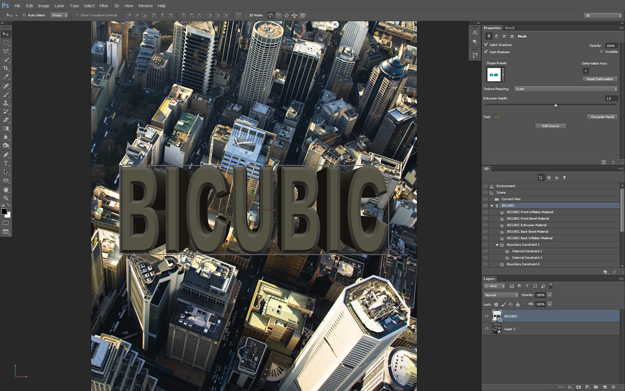Screen dimensions: 625x391
Task: Select the Horizontal Type tool
Action: (x=6, y=163)
